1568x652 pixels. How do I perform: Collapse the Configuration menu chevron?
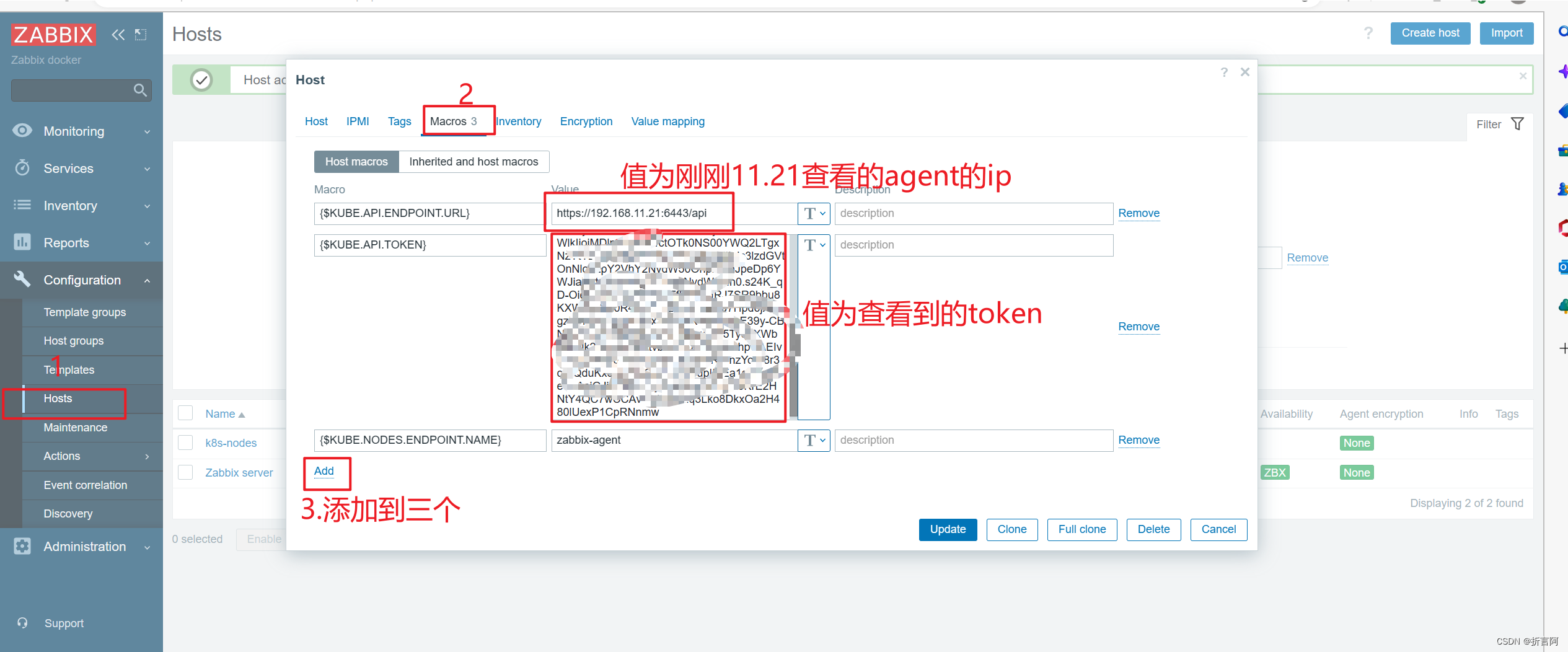click(x=147, y=280)
